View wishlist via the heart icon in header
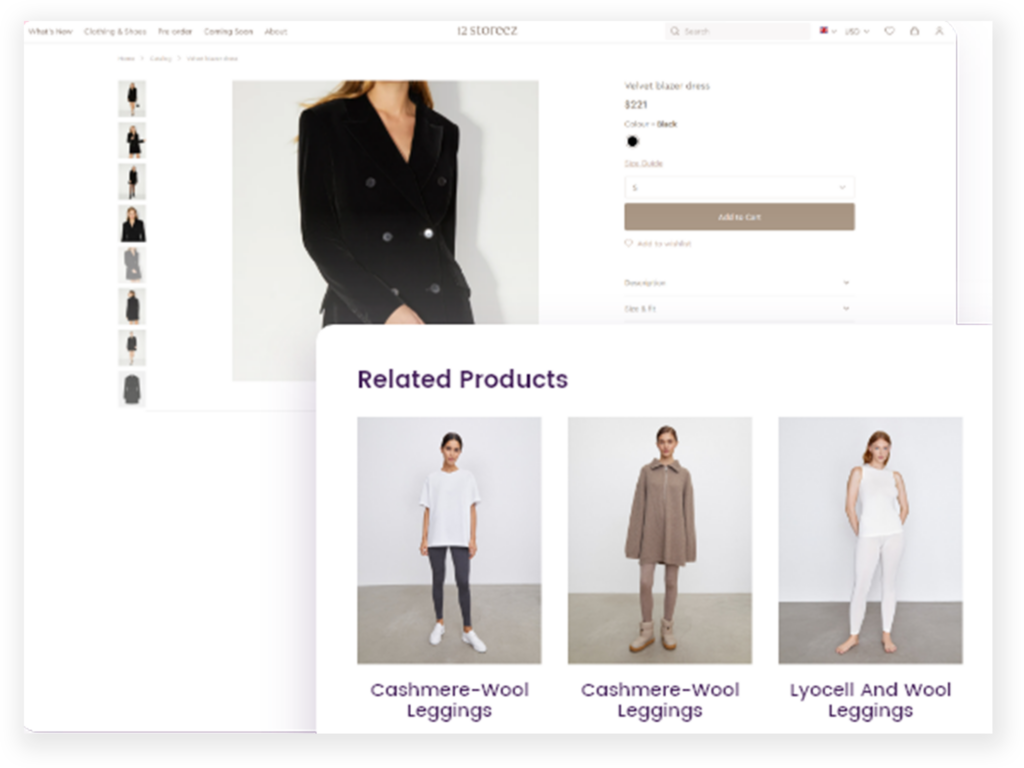1024x768 pixels. click(x=889, y=31)
